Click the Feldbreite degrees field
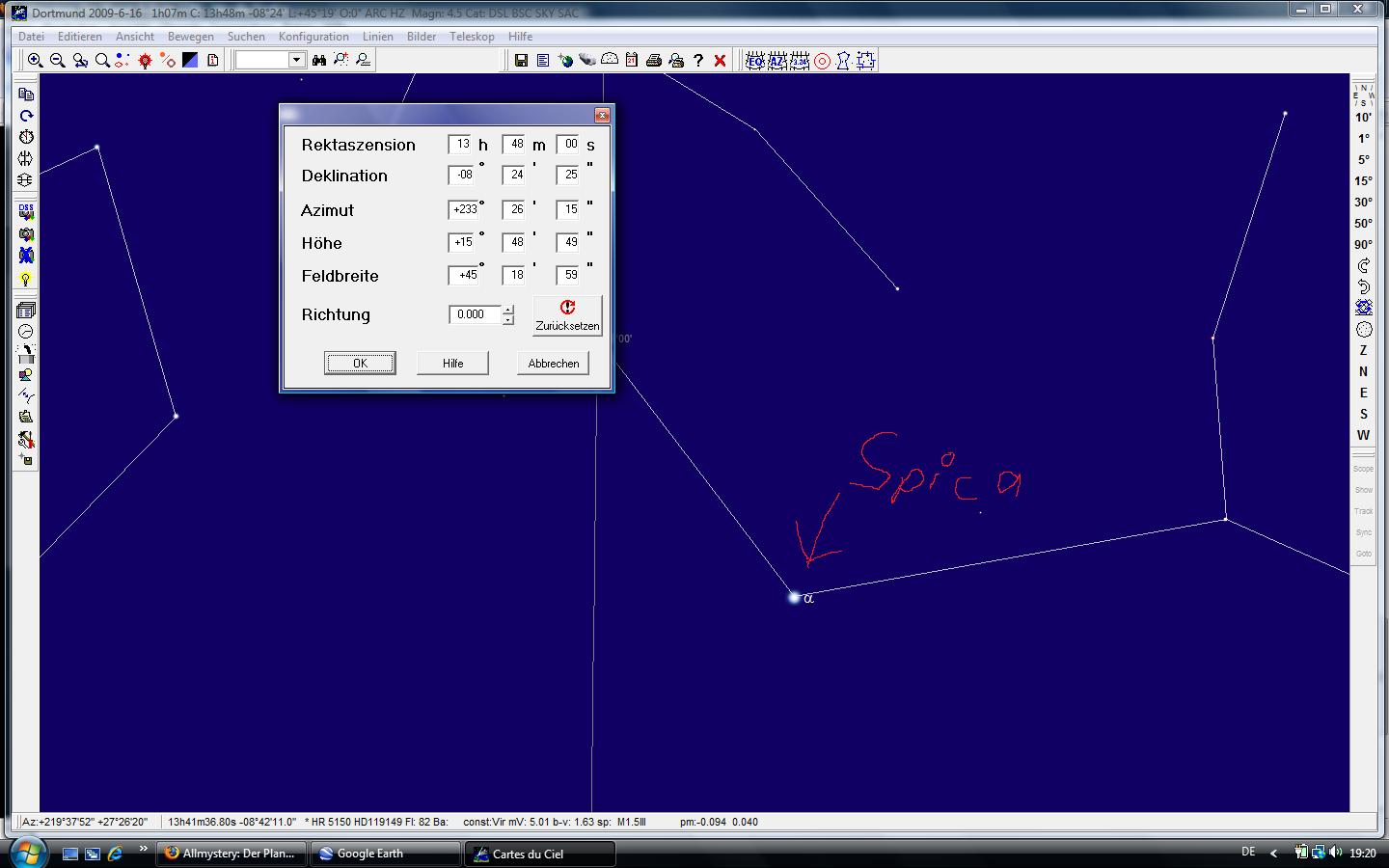The image size is (1389, 868). click(463, 275)
